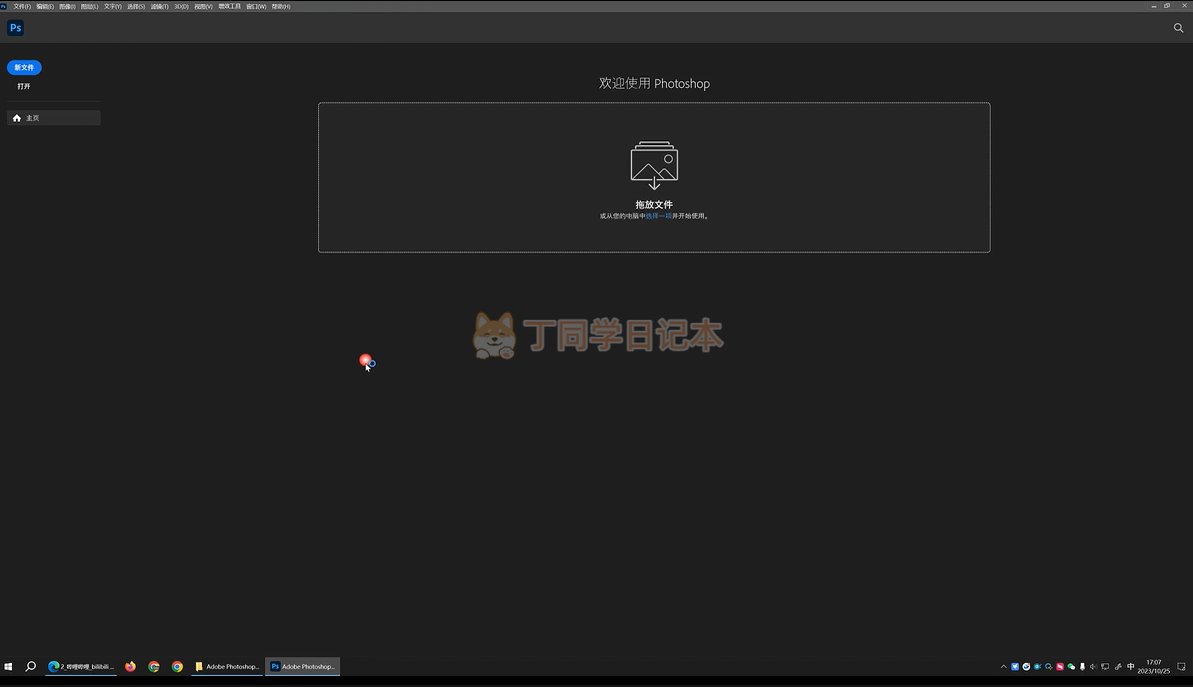Click the pink tray application icon

[1060, 666]
